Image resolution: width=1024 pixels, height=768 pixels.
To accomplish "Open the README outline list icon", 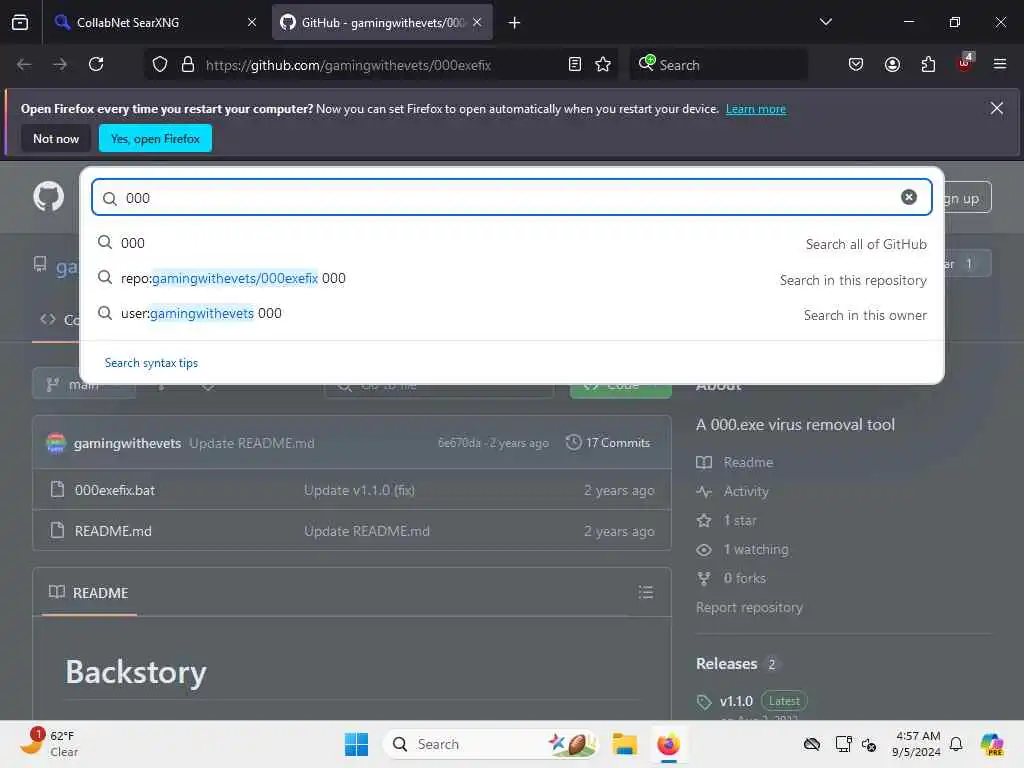I will coord(646,592).
